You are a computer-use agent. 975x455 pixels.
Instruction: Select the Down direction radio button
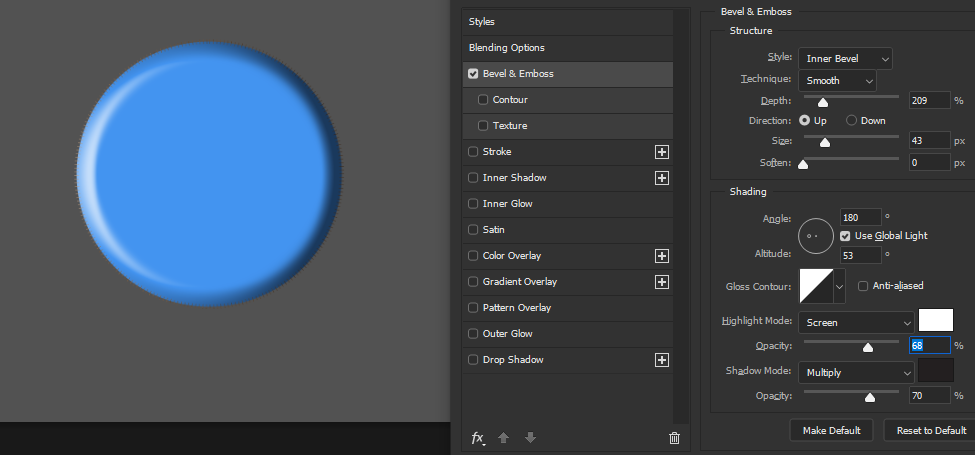pyautogui.click(x=852, y=121)
